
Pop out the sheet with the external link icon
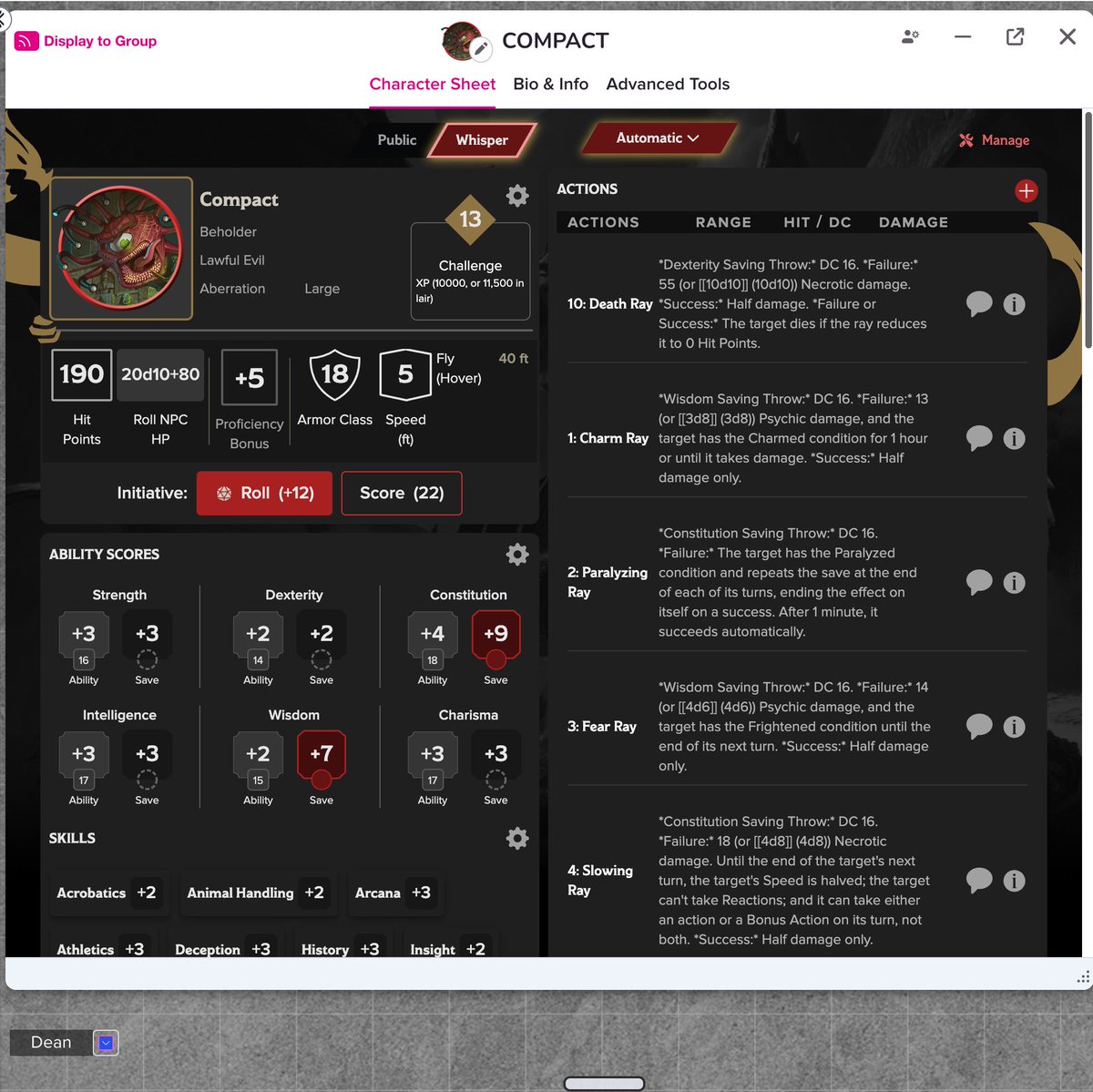coord(1015,36)
